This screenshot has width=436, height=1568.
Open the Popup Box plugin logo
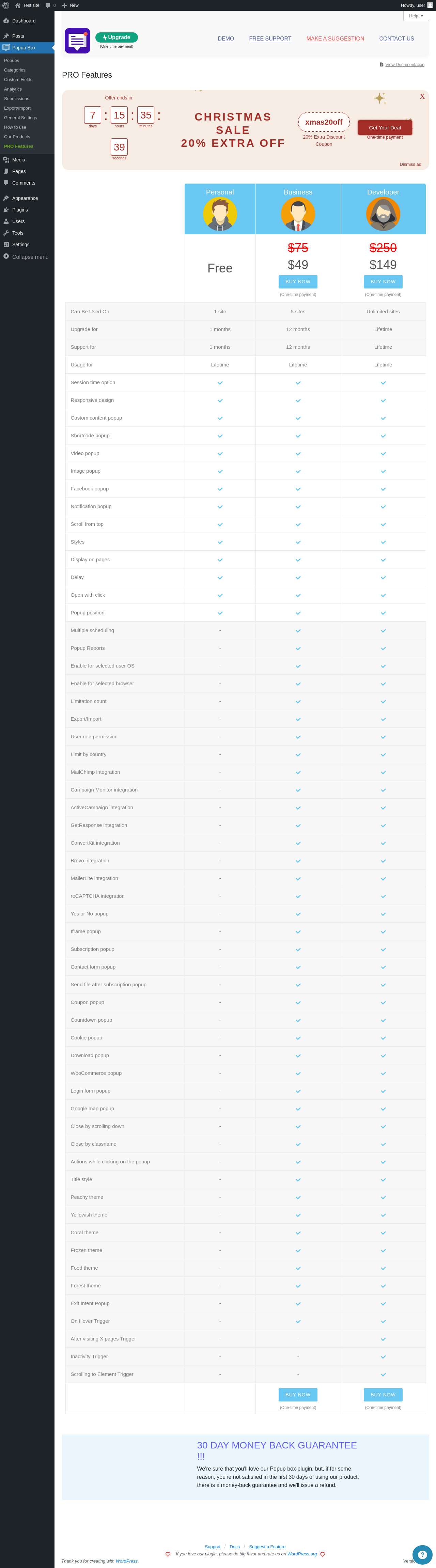pos(77,41)
